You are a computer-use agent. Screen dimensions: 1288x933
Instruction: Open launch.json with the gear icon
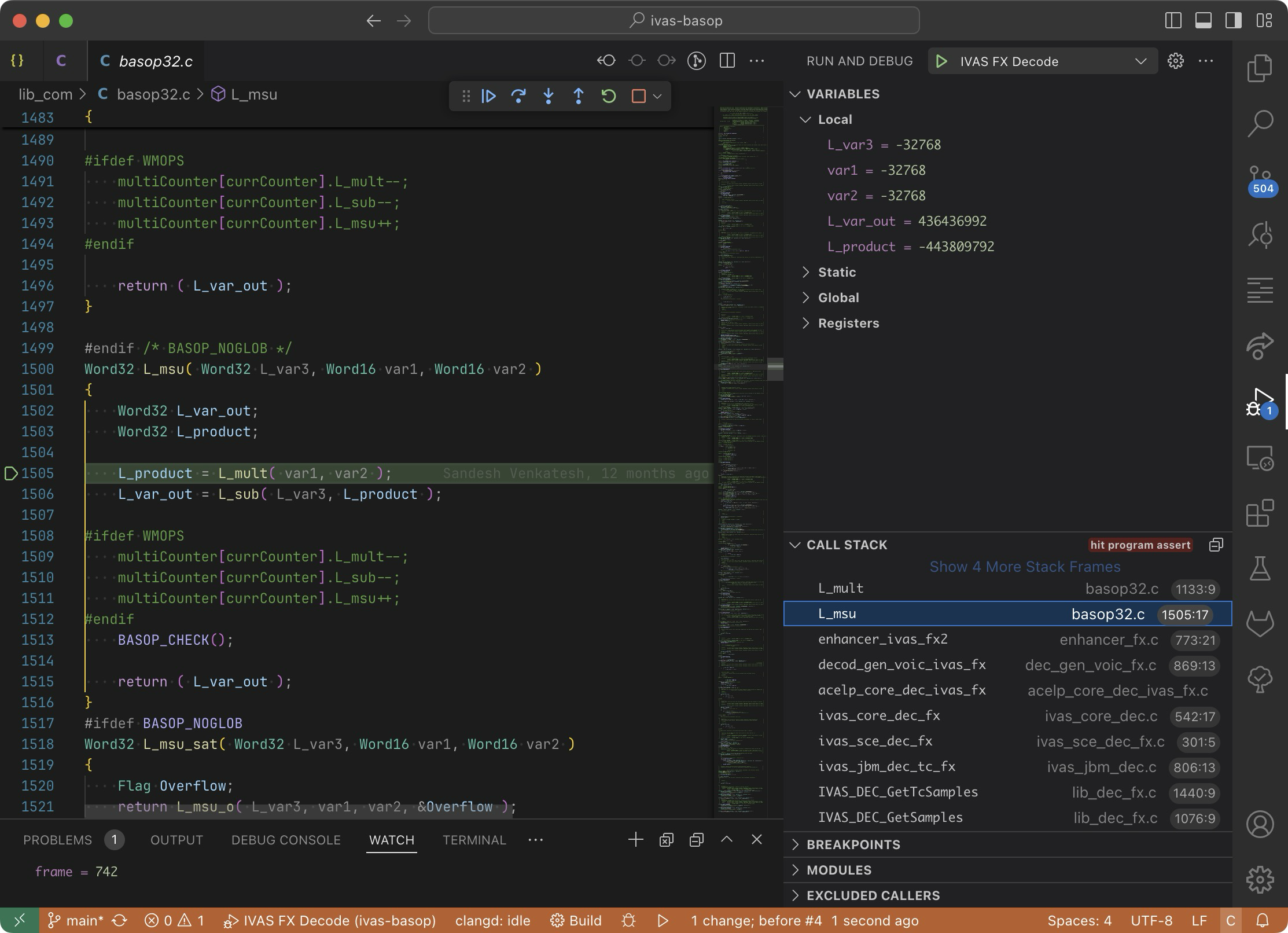click(x=1175, y=61)
